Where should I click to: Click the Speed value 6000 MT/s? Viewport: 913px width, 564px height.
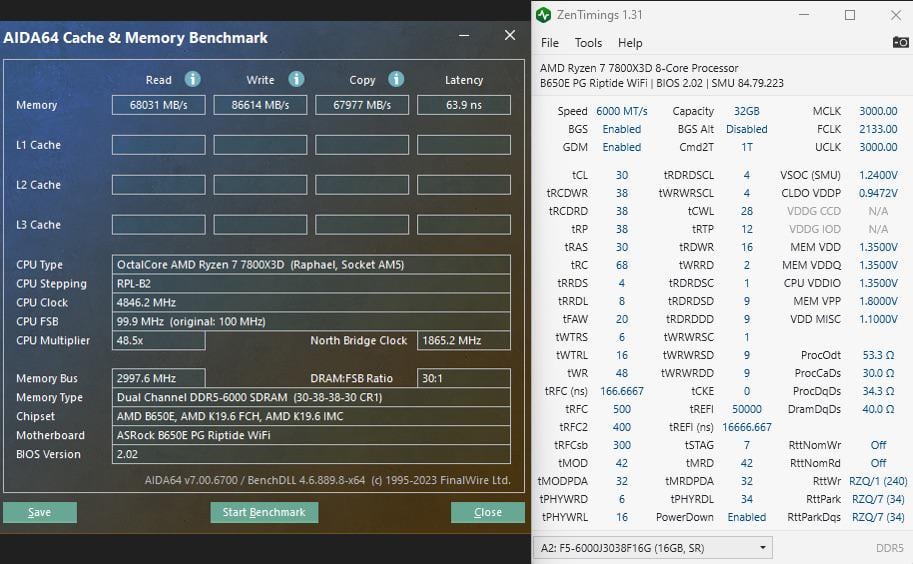621,111
